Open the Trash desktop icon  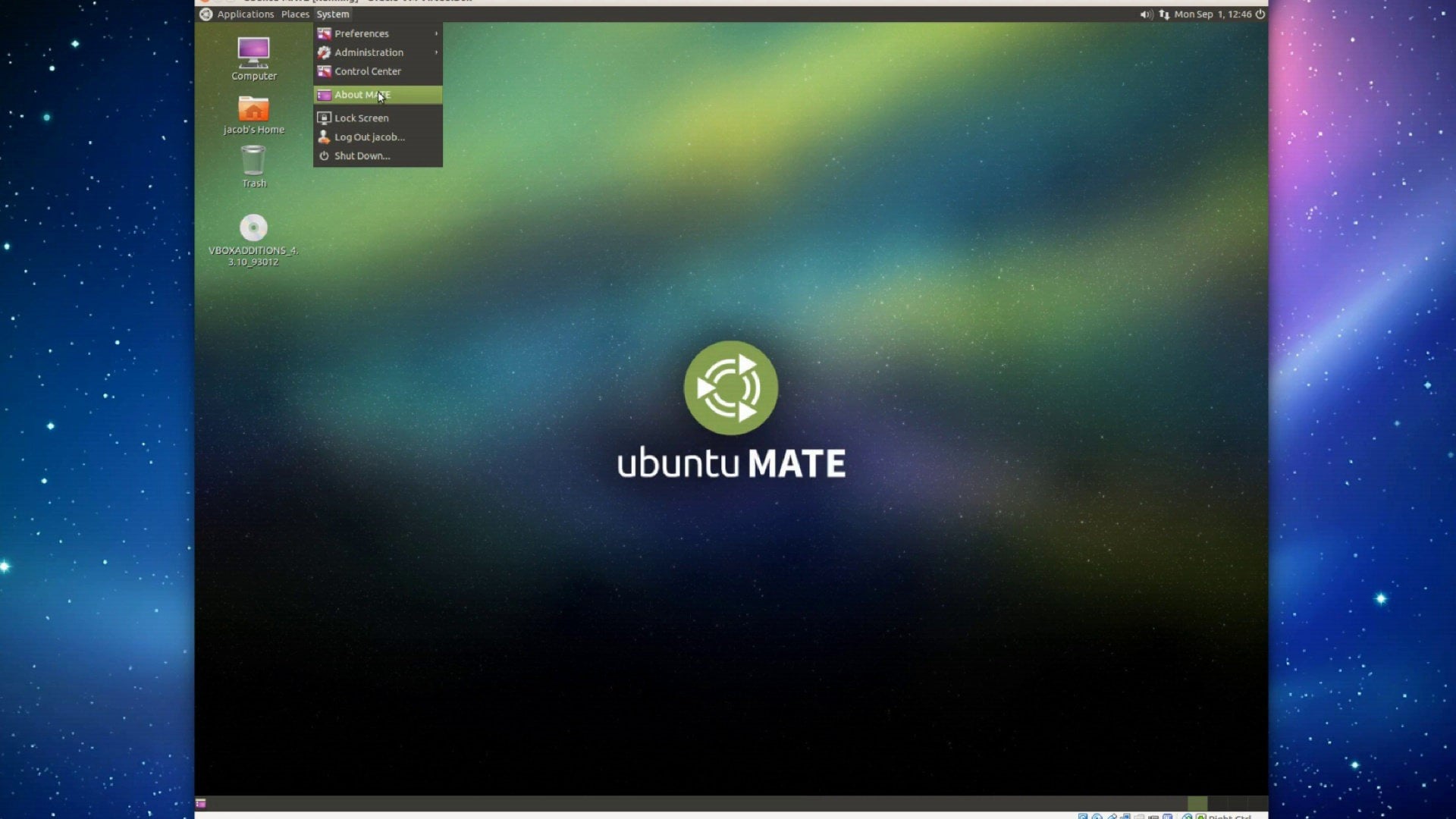click(253, 161)
